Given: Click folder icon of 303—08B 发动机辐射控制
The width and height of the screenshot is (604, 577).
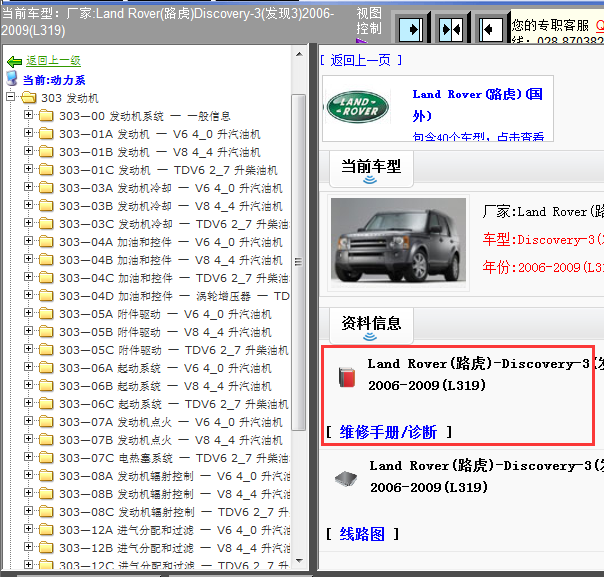Looking at the screenshot, I should (x=46, y=493).
